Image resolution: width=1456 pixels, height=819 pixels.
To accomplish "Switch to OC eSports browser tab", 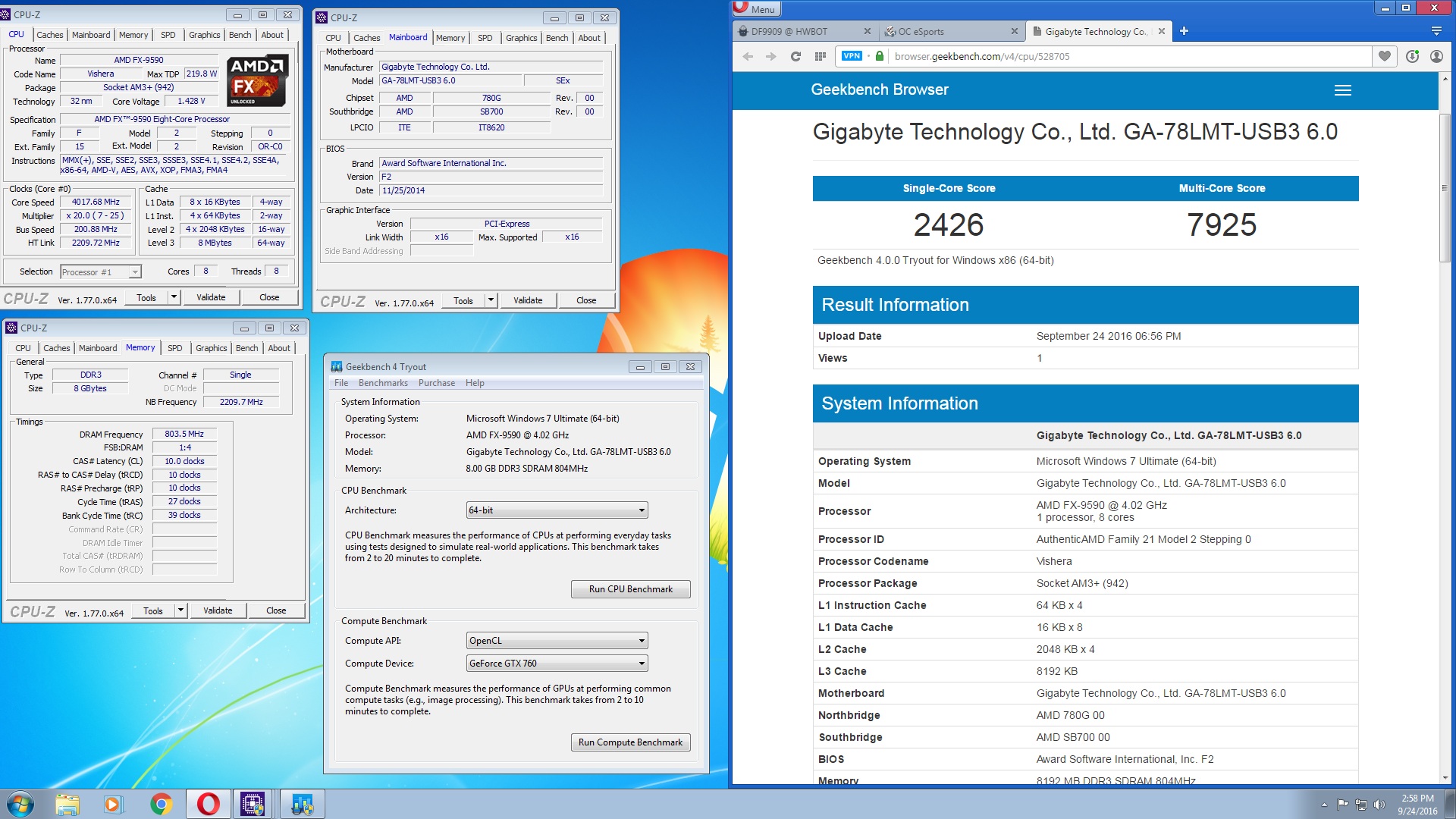I will coord(953,31).
